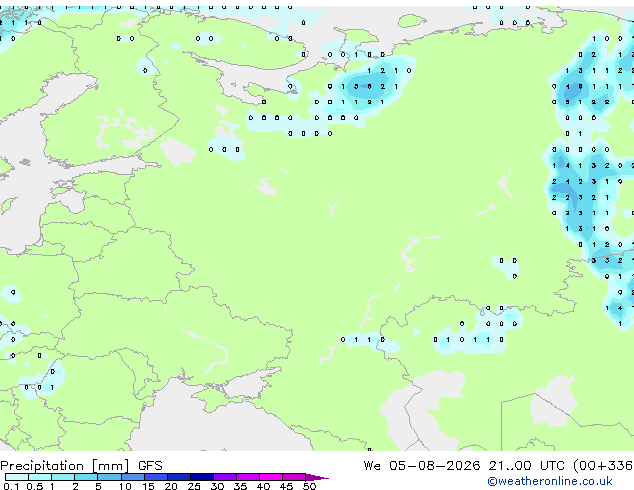Click the '10' legend scale label

pyautogui.click(x=125, y=486)
